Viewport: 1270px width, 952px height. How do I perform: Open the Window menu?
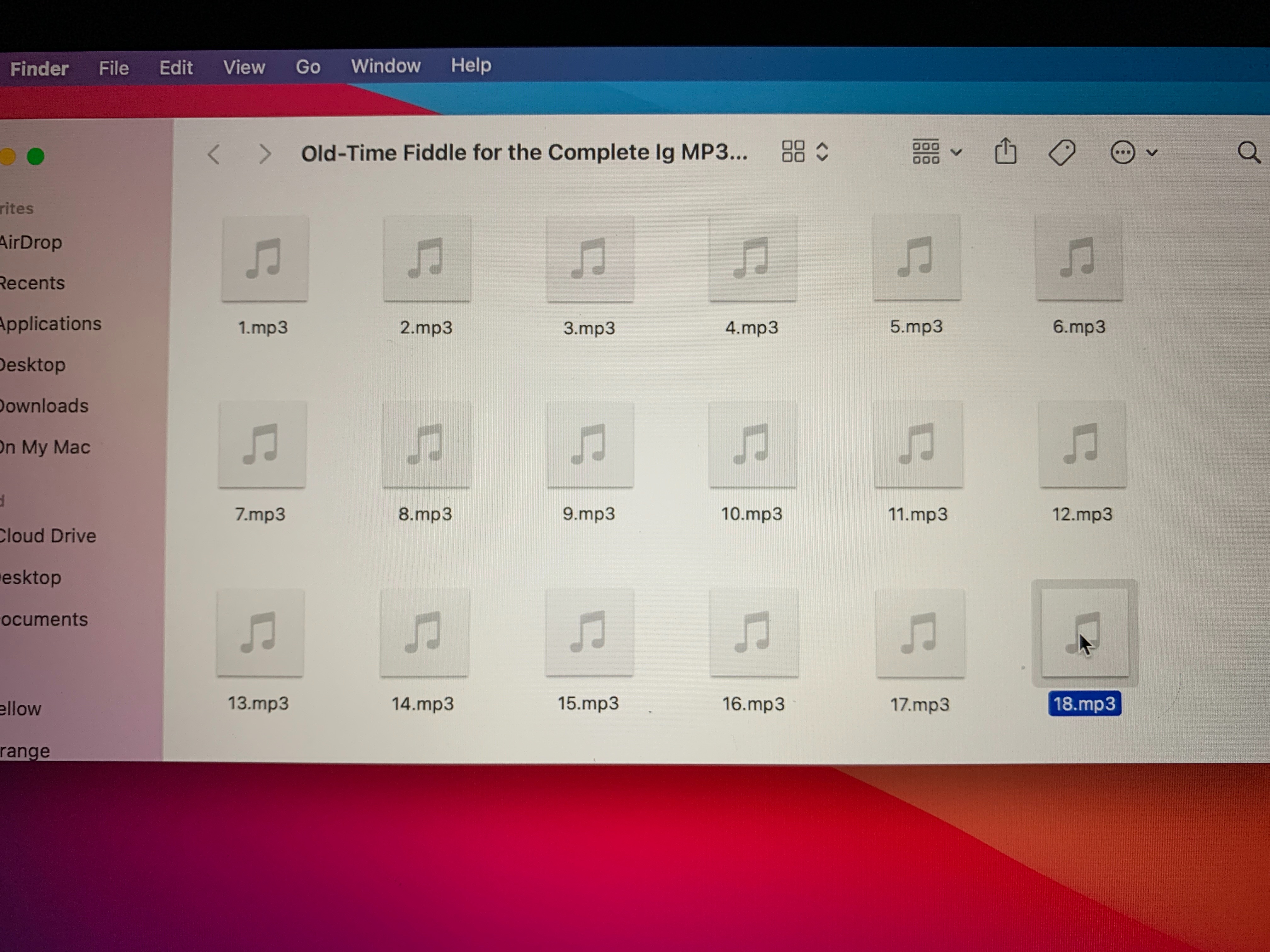point(385,66)
